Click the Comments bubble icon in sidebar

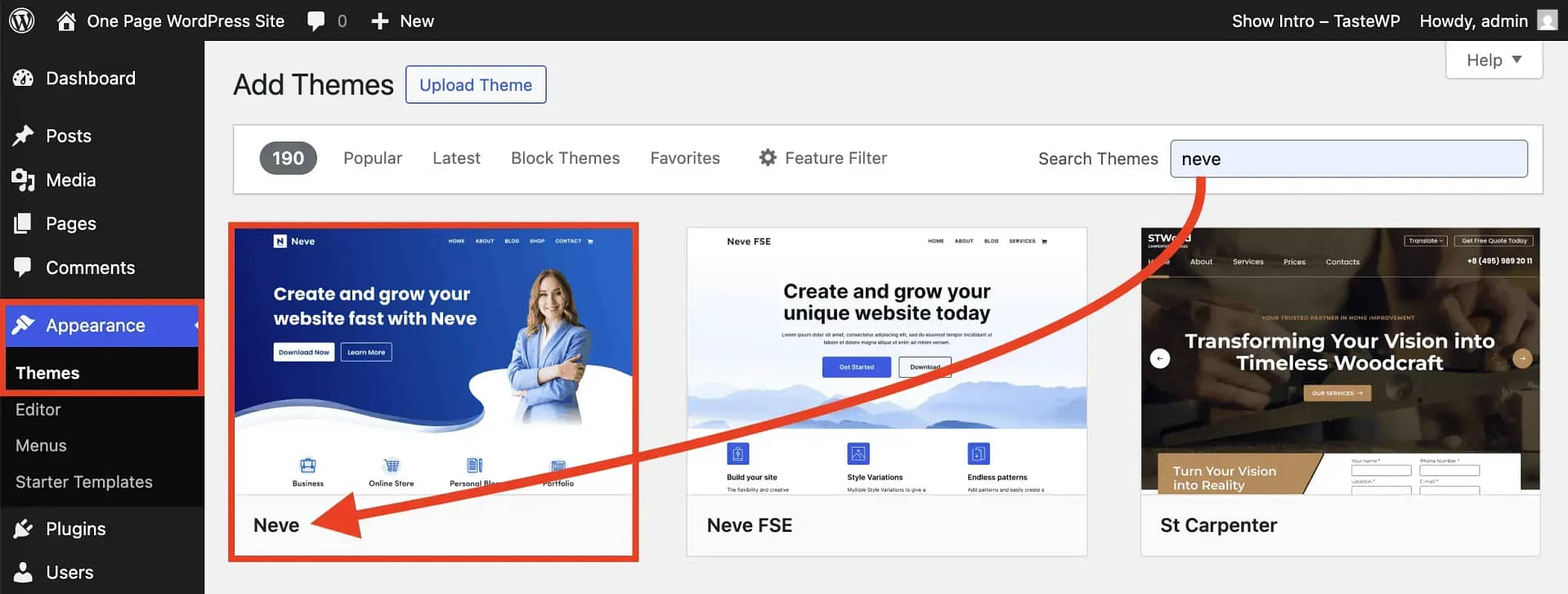[x=23, y=267]
